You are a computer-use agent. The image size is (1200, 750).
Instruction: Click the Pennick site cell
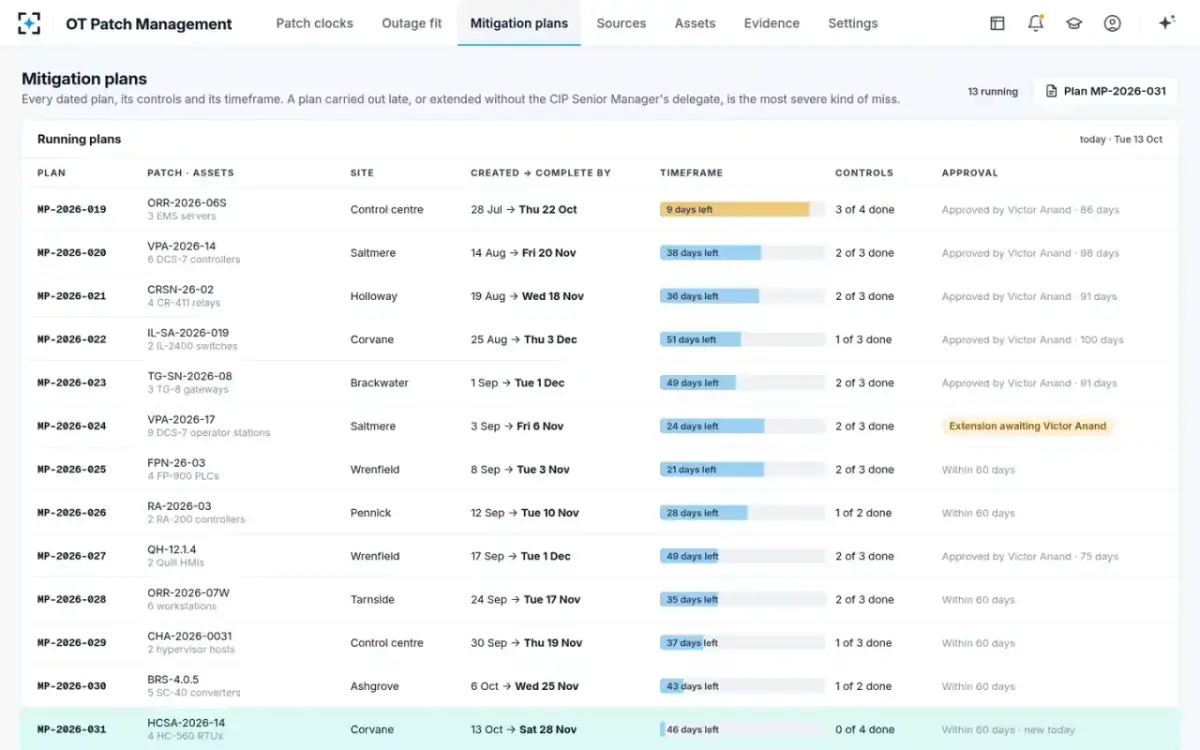(x=371, y=513)
